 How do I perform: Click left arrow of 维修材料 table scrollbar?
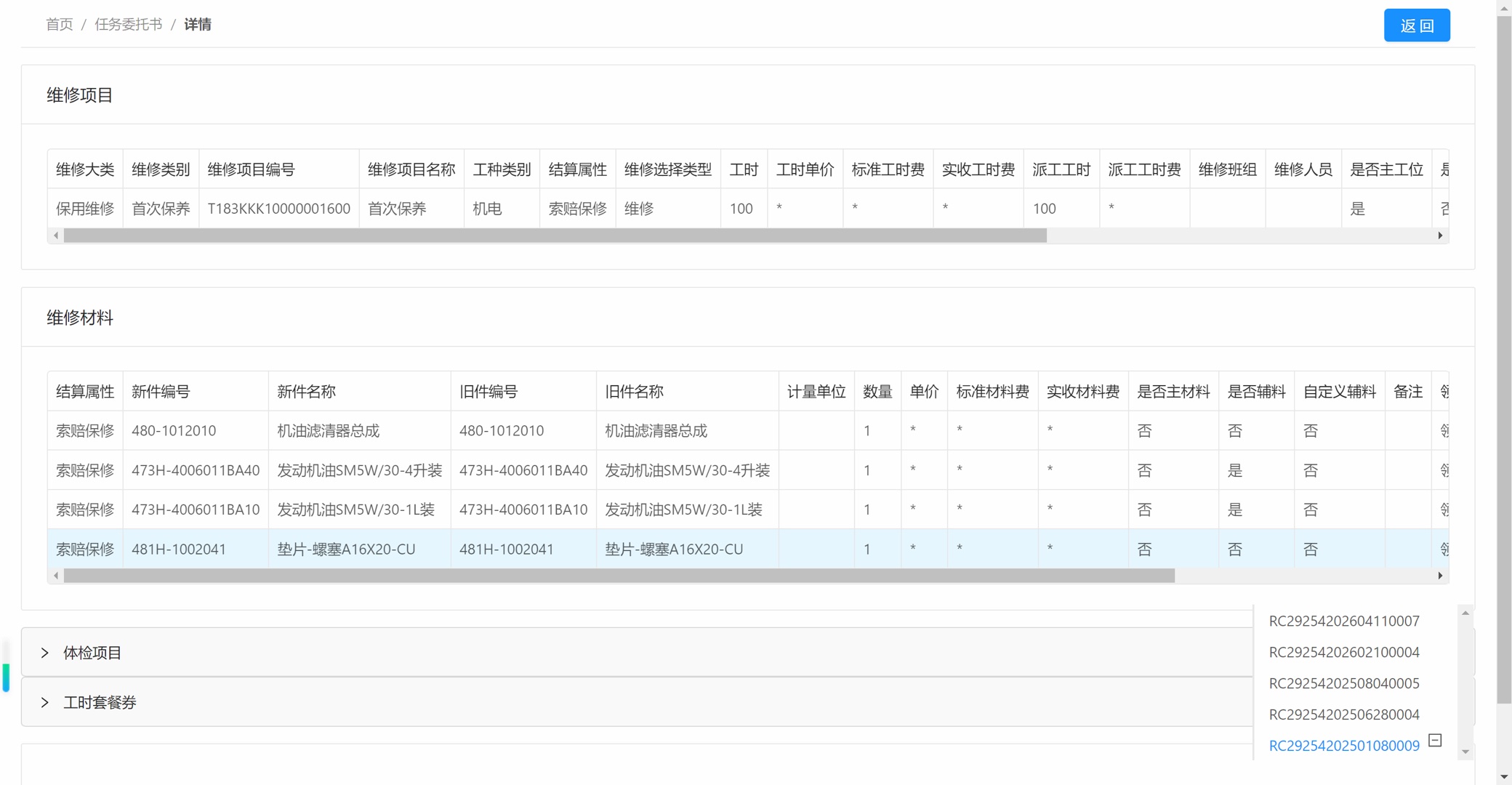[56, 576]
